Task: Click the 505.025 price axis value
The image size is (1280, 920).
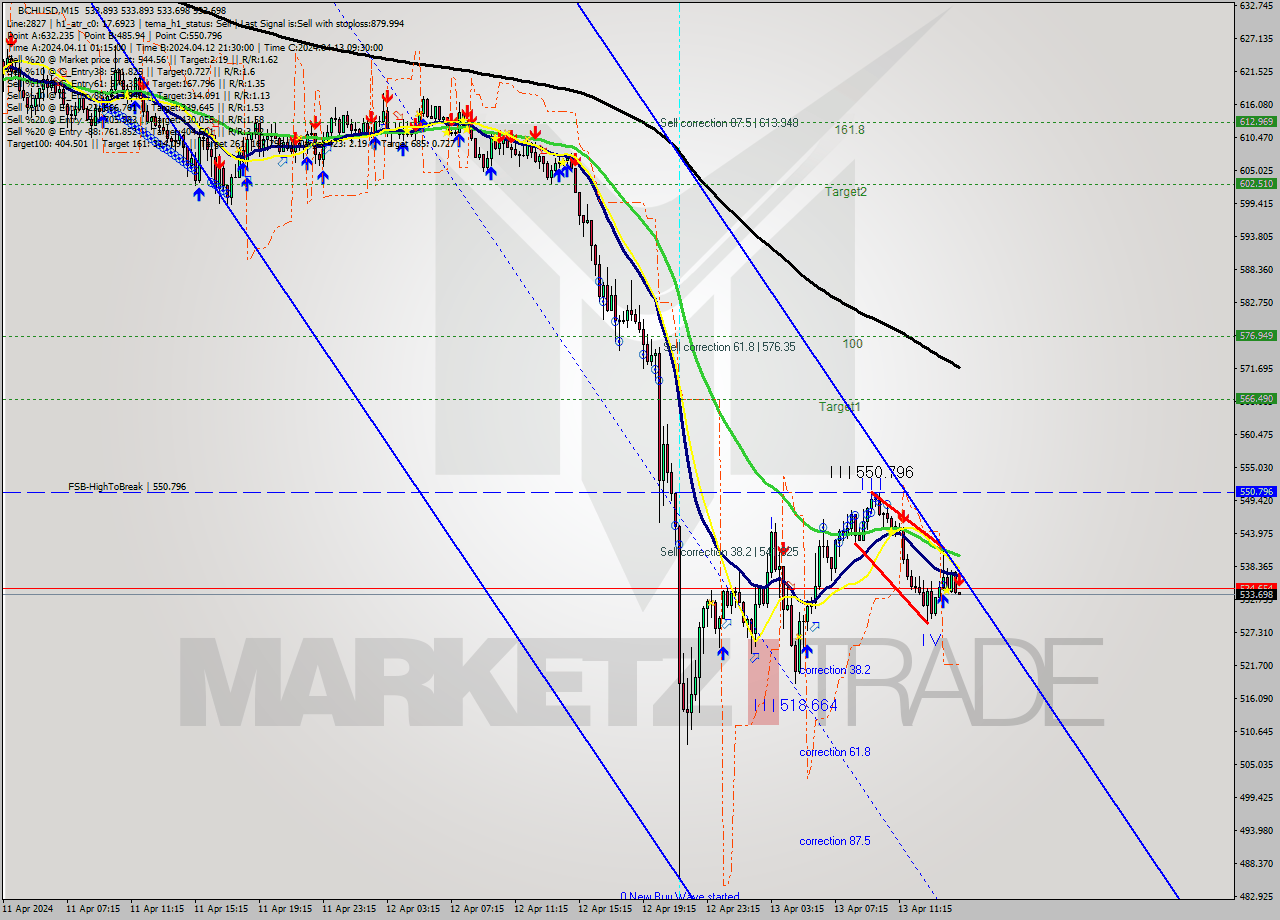Action: pos(1255,764)
